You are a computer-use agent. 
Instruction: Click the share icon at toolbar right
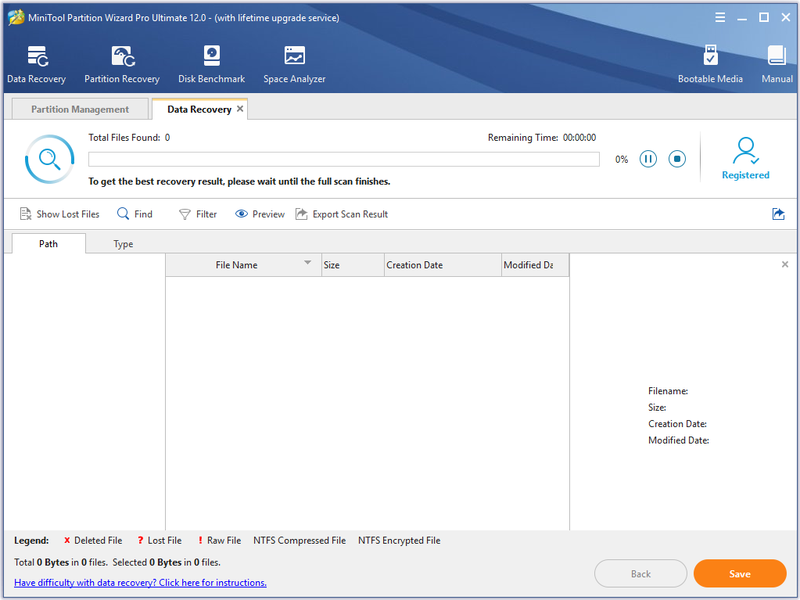(x=778, y=214)
